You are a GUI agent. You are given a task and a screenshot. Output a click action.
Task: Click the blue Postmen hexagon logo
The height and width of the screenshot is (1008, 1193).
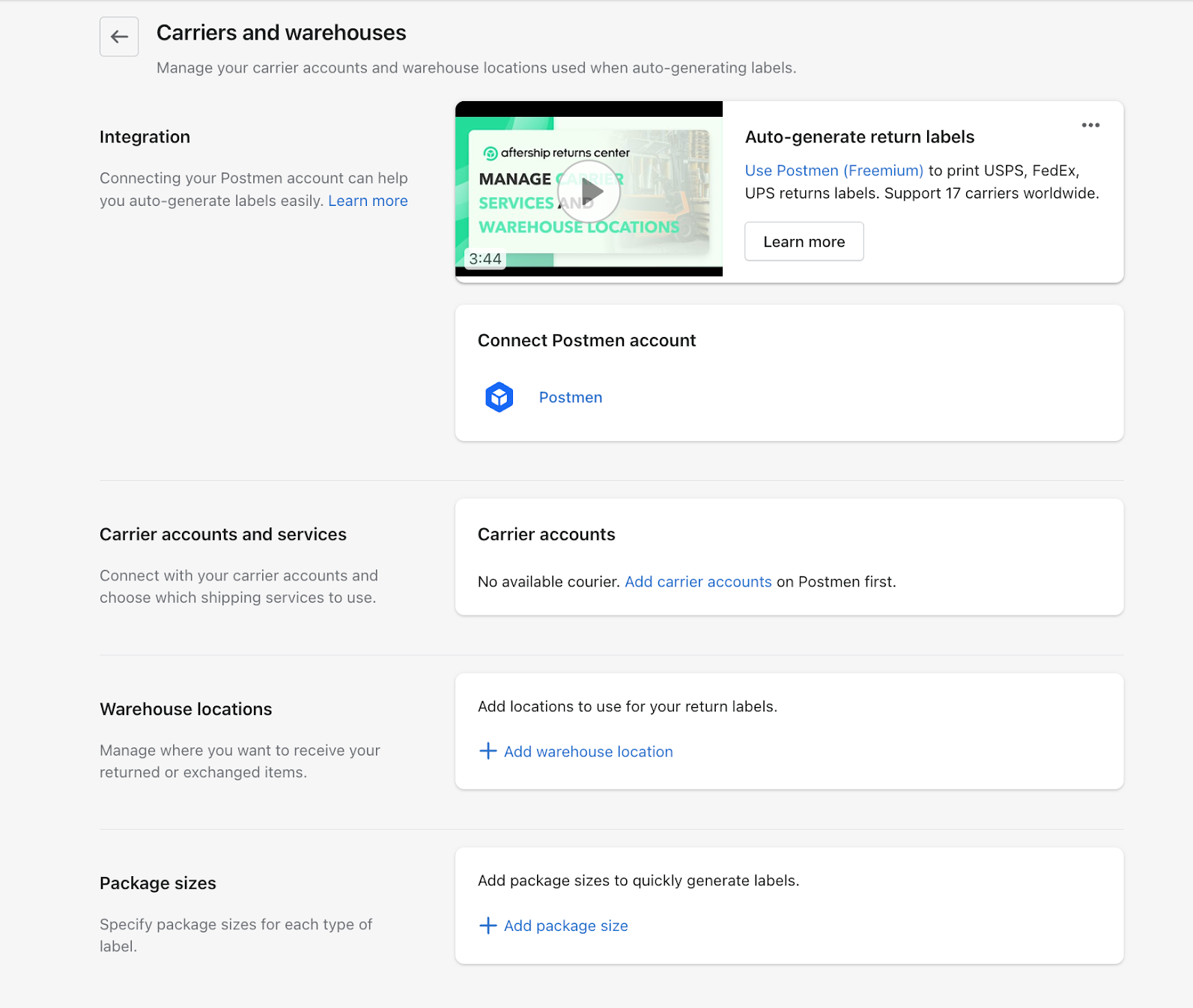499,398
